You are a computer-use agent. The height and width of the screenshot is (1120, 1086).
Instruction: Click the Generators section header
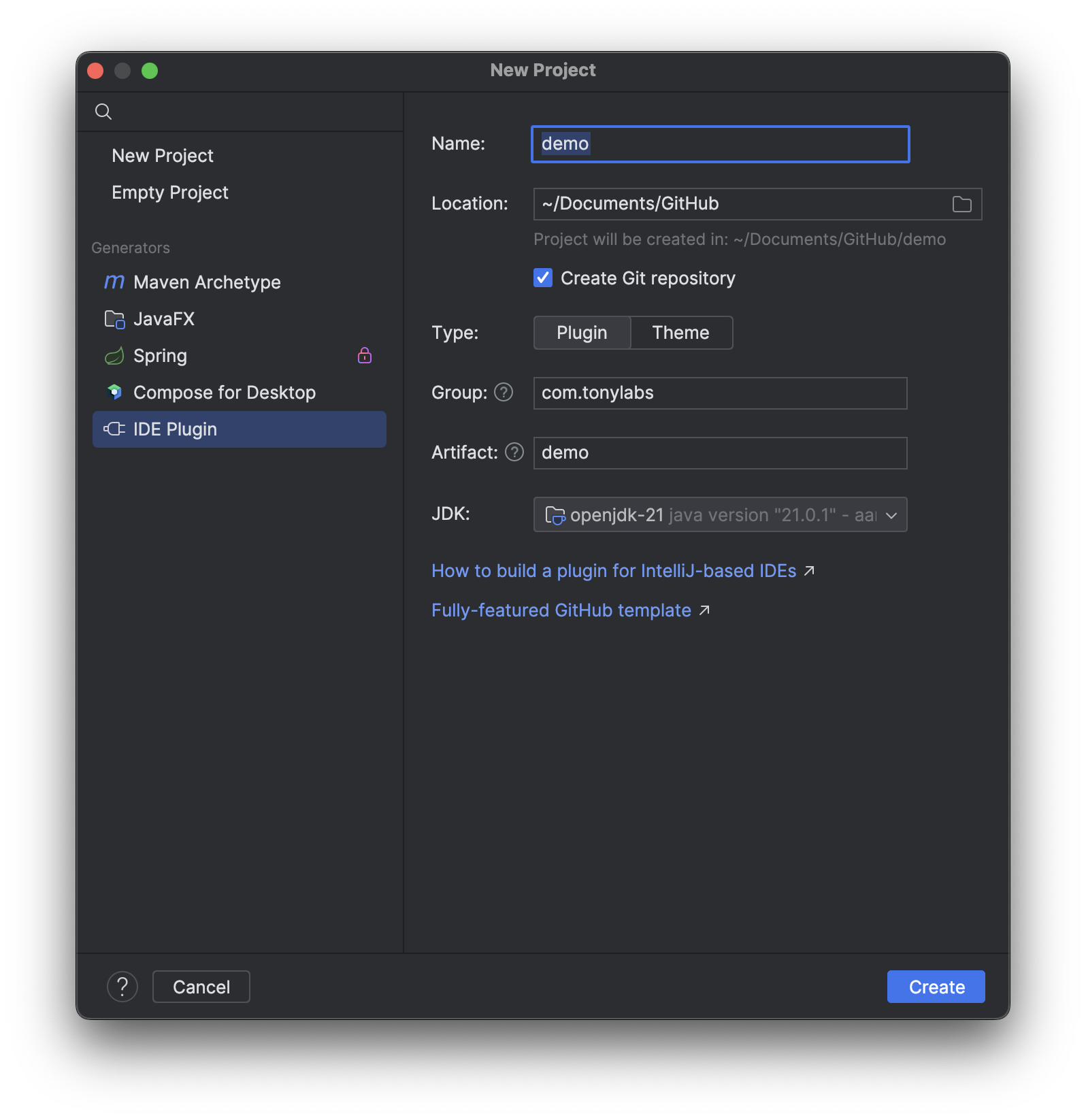131,248
